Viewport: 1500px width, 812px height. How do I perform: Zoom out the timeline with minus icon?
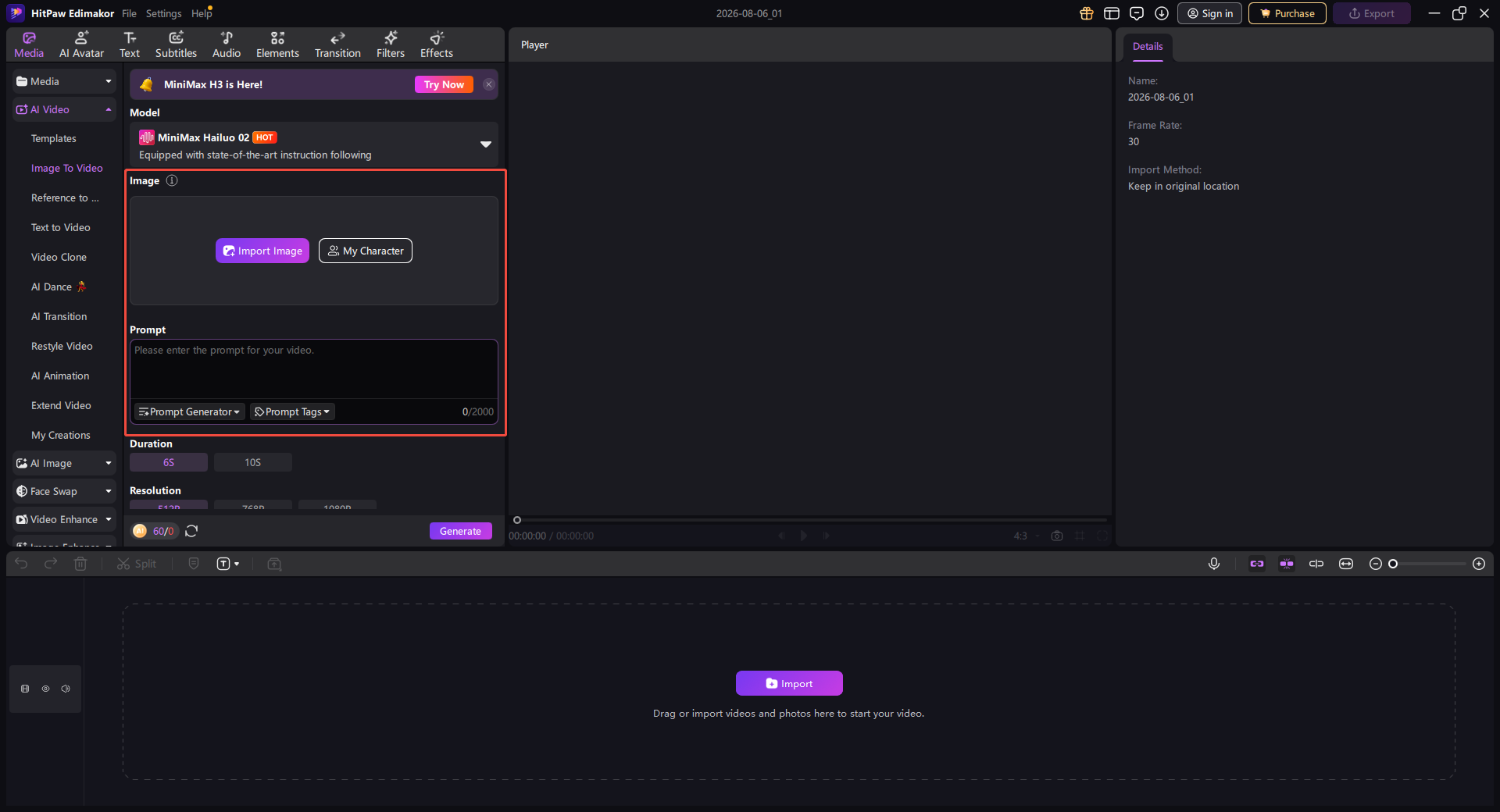[x=1376, y=564]
